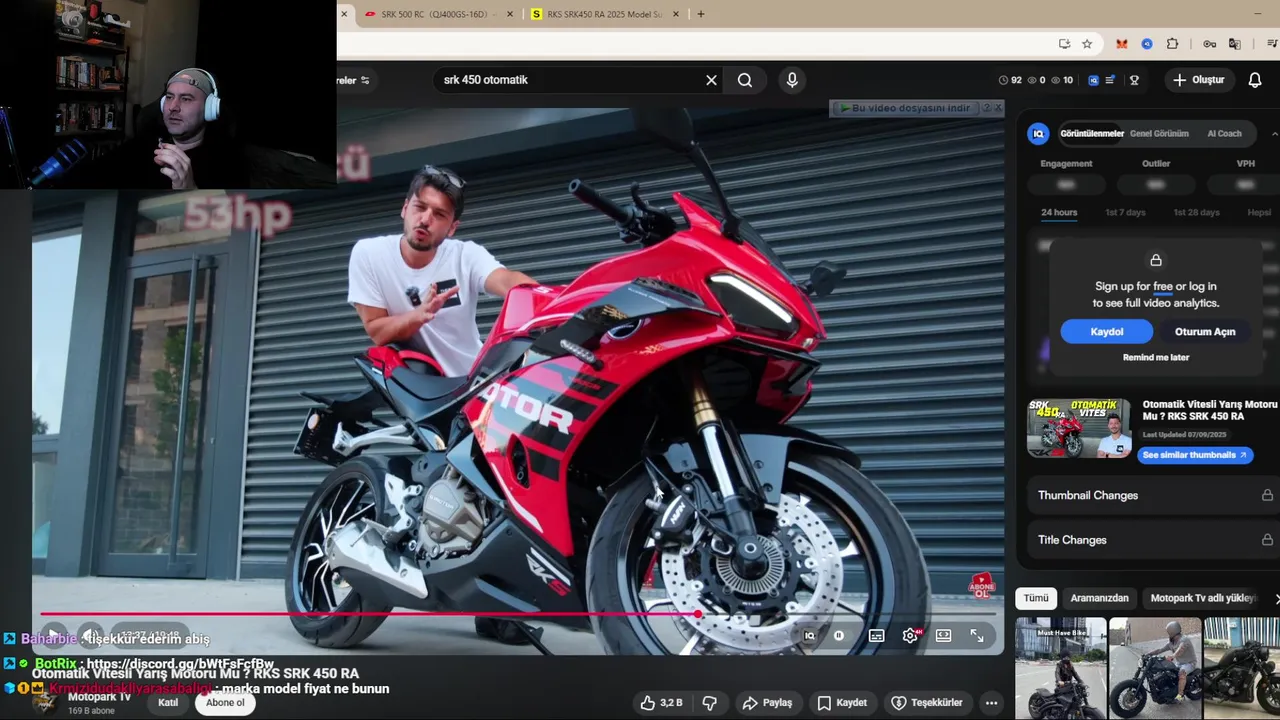Open the vidIQ icon in player controls
Screen dimensions: 1280x720
[x=809, y=636]
